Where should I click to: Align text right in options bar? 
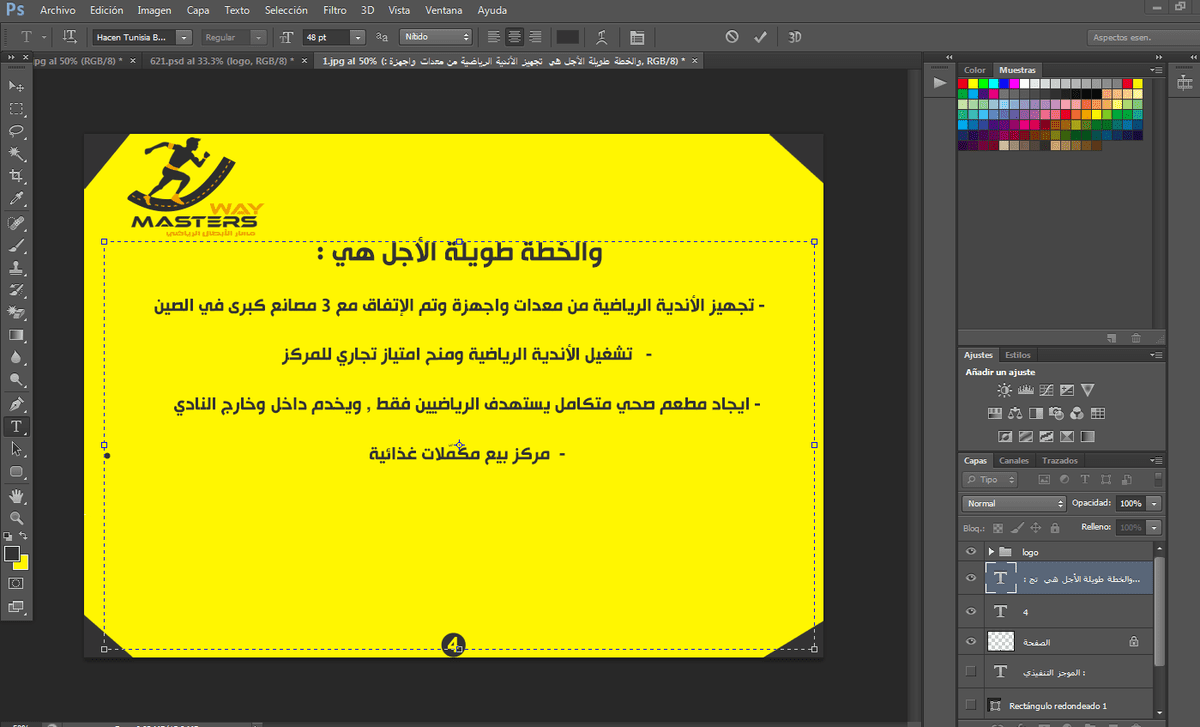coord(536,37)
